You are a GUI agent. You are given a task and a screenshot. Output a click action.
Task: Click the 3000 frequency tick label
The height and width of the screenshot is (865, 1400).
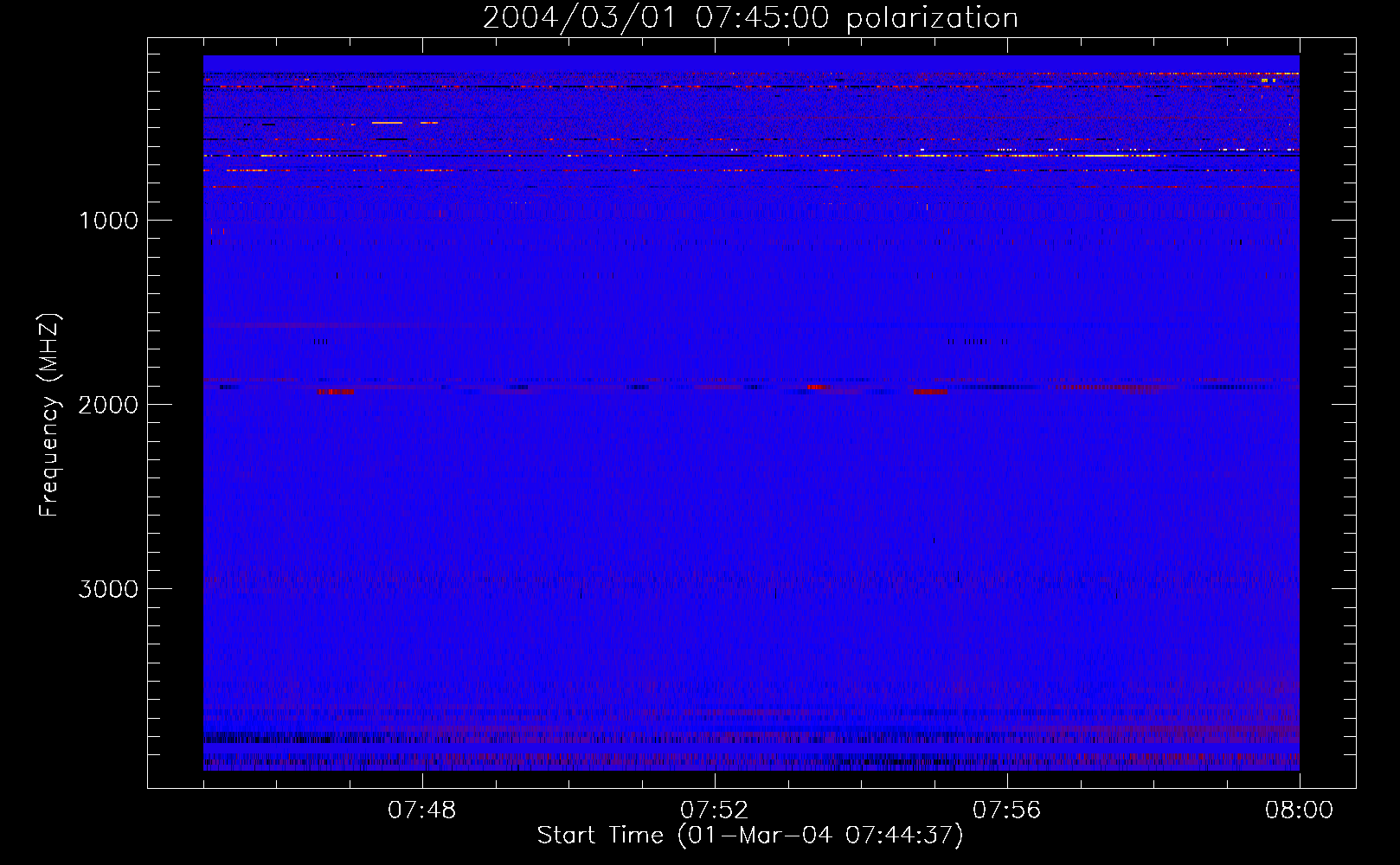[108, 589]
